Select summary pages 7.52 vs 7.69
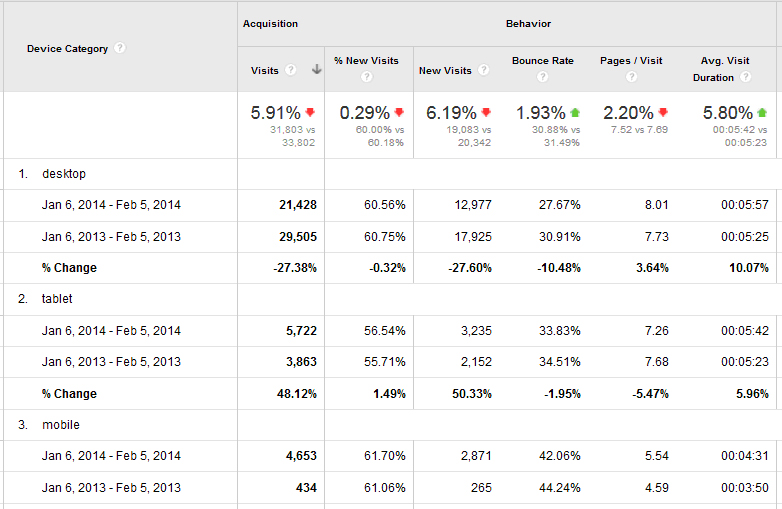This screenshot has height=509, width=782. [x=639, y=130]
